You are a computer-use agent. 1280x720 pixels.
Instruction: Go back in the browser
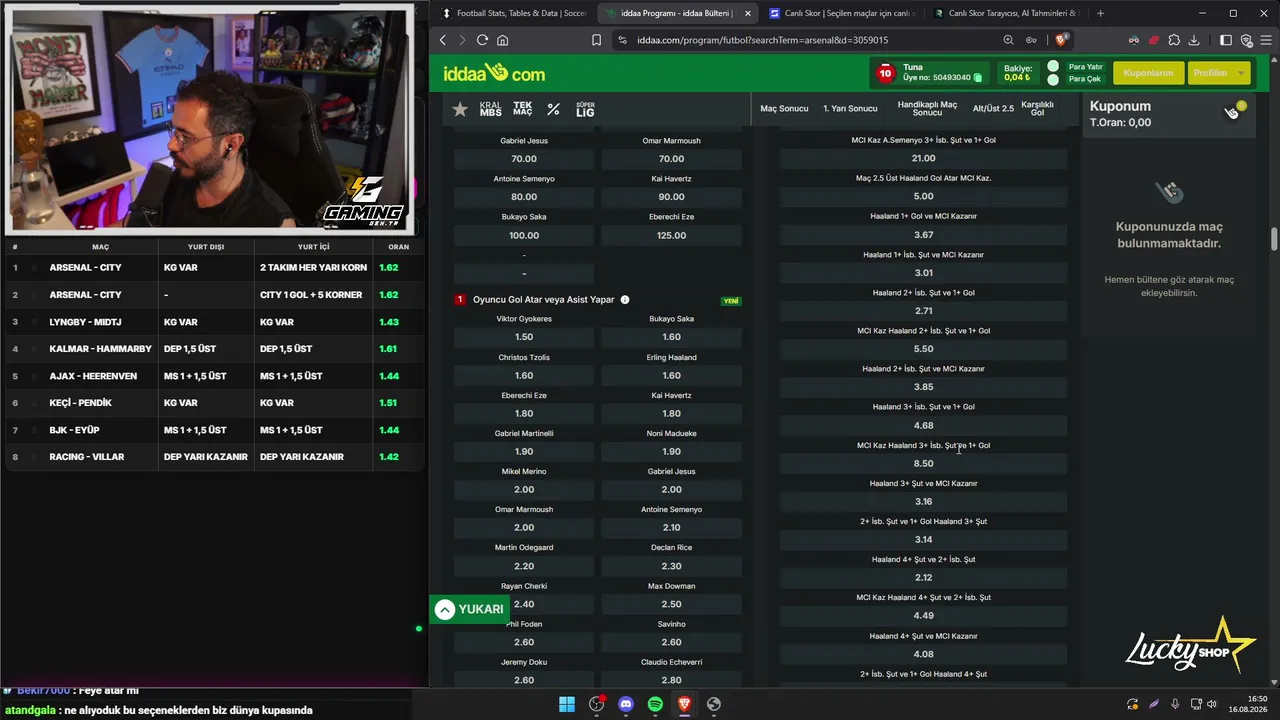click(x=443, y=40)
